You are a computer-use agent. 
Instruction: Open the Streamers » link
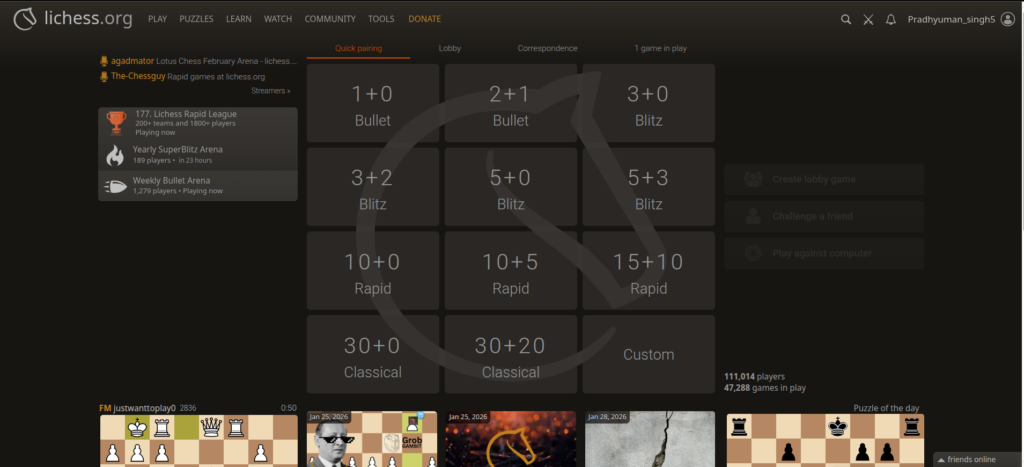point(271,91)
